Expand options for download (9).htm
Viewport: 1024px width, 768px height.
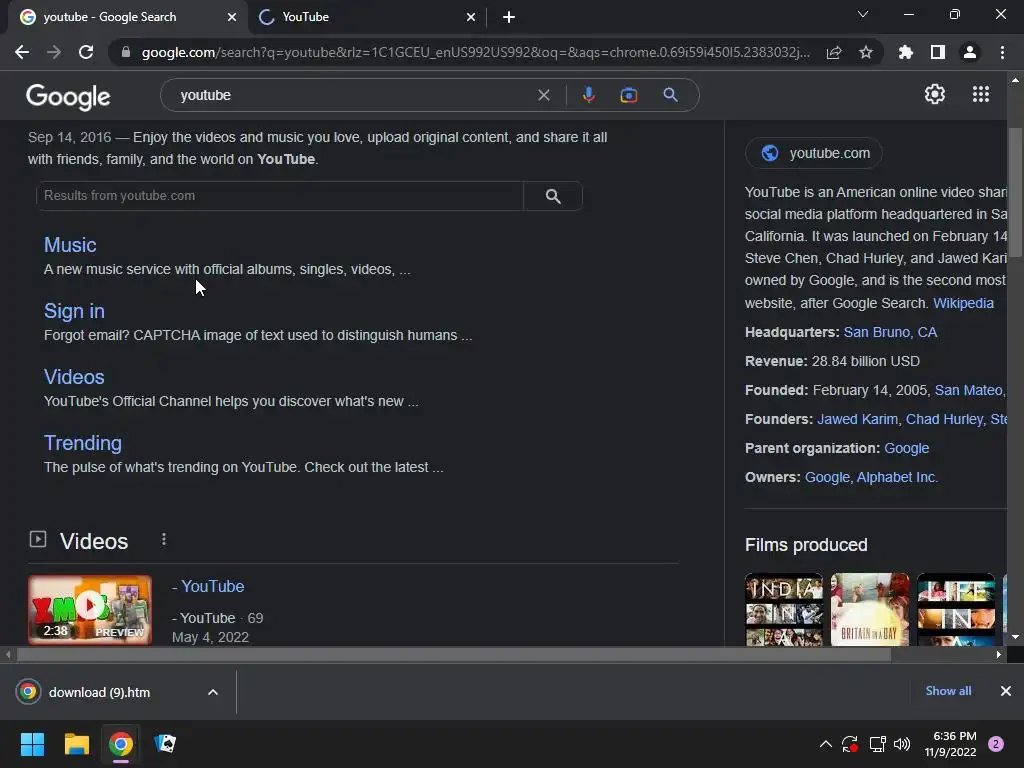point(213,692)
